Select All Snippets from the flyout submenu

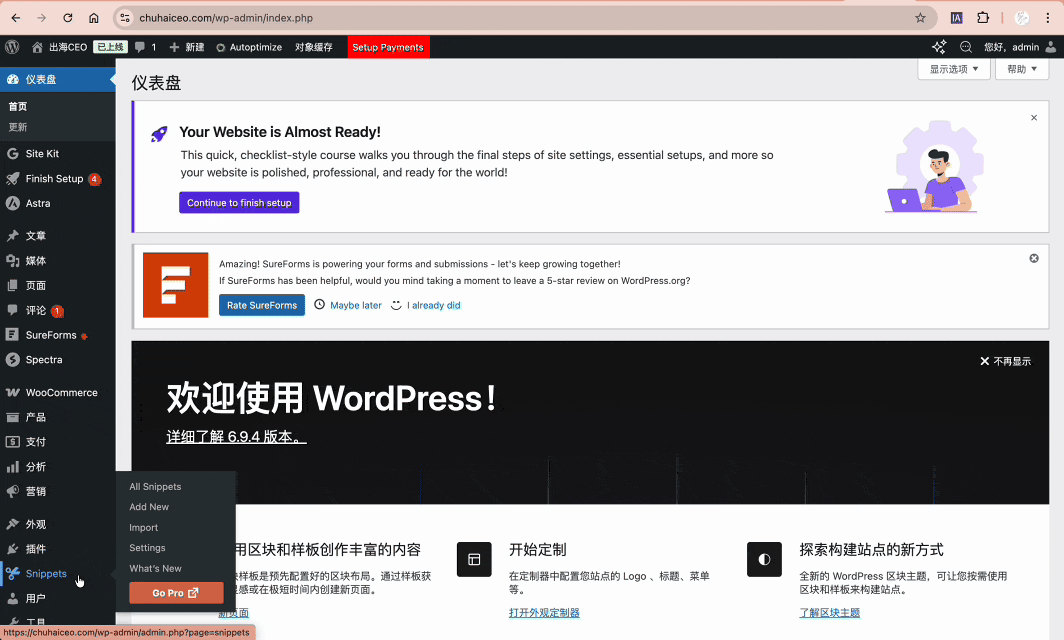(x=155, y=487)
